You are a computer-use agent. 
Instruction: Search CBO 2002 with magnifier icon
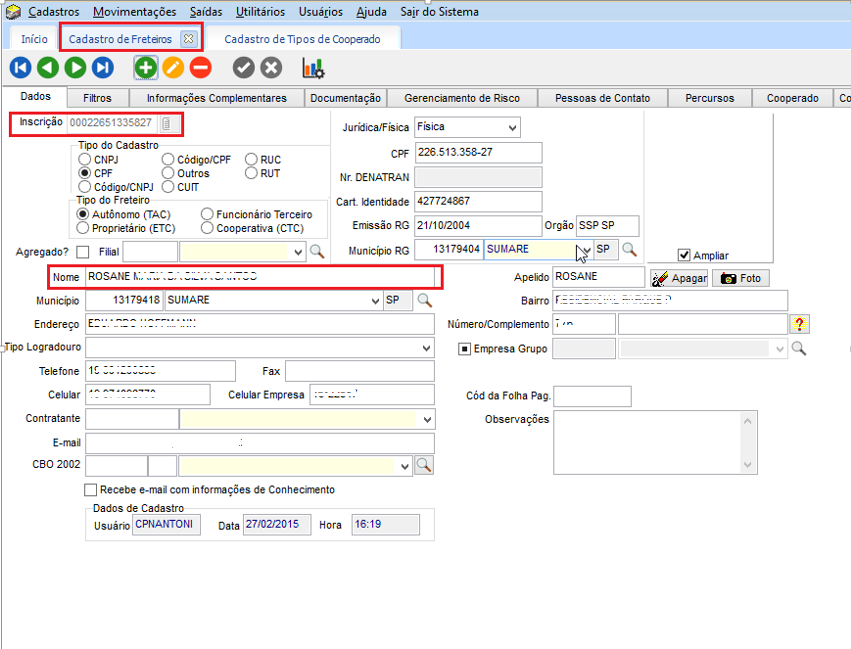pos(424,465)
